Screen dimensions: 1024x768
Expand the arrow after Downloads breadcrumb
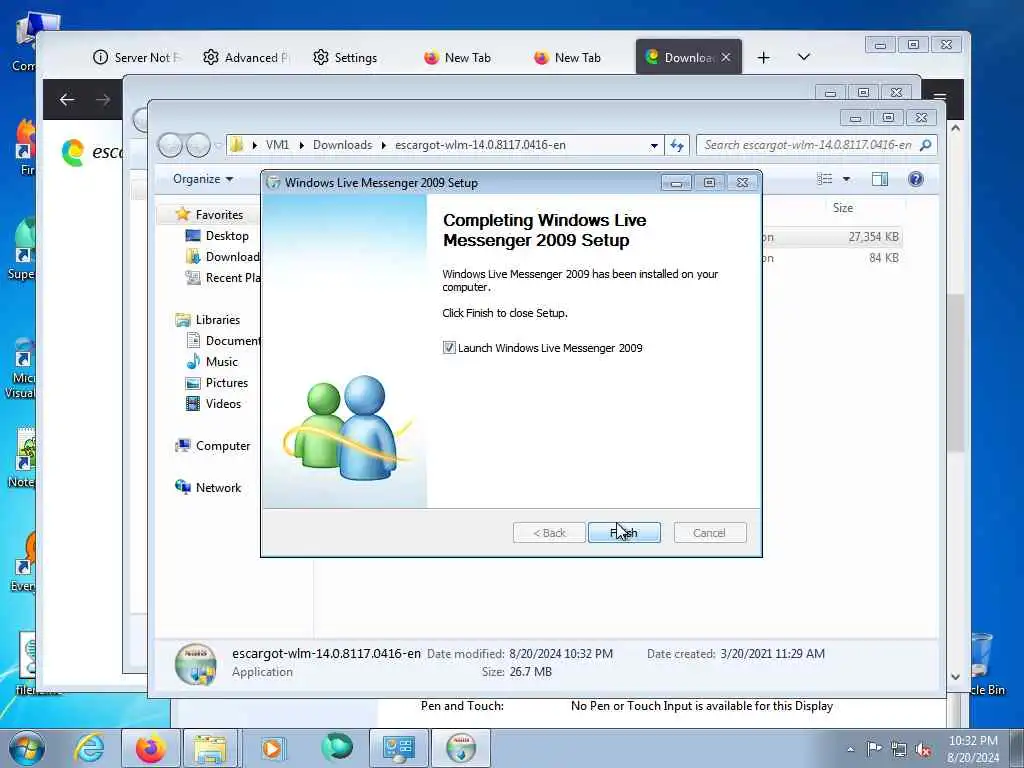pyautogui.click(x=384, y=145)
